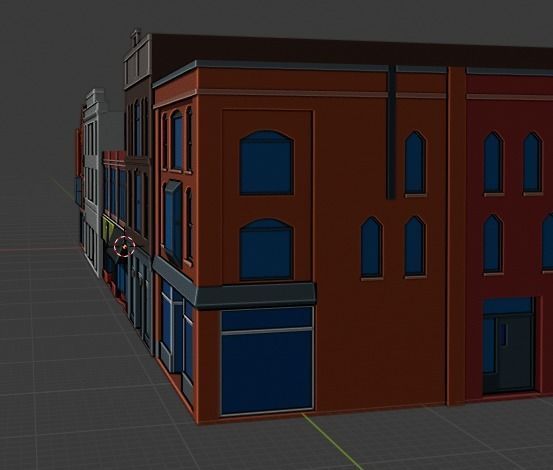Viewport: 553px width, 470px height.
Task: Click the 3D cursor in the viewport
Action: click(x=124, y=246)
